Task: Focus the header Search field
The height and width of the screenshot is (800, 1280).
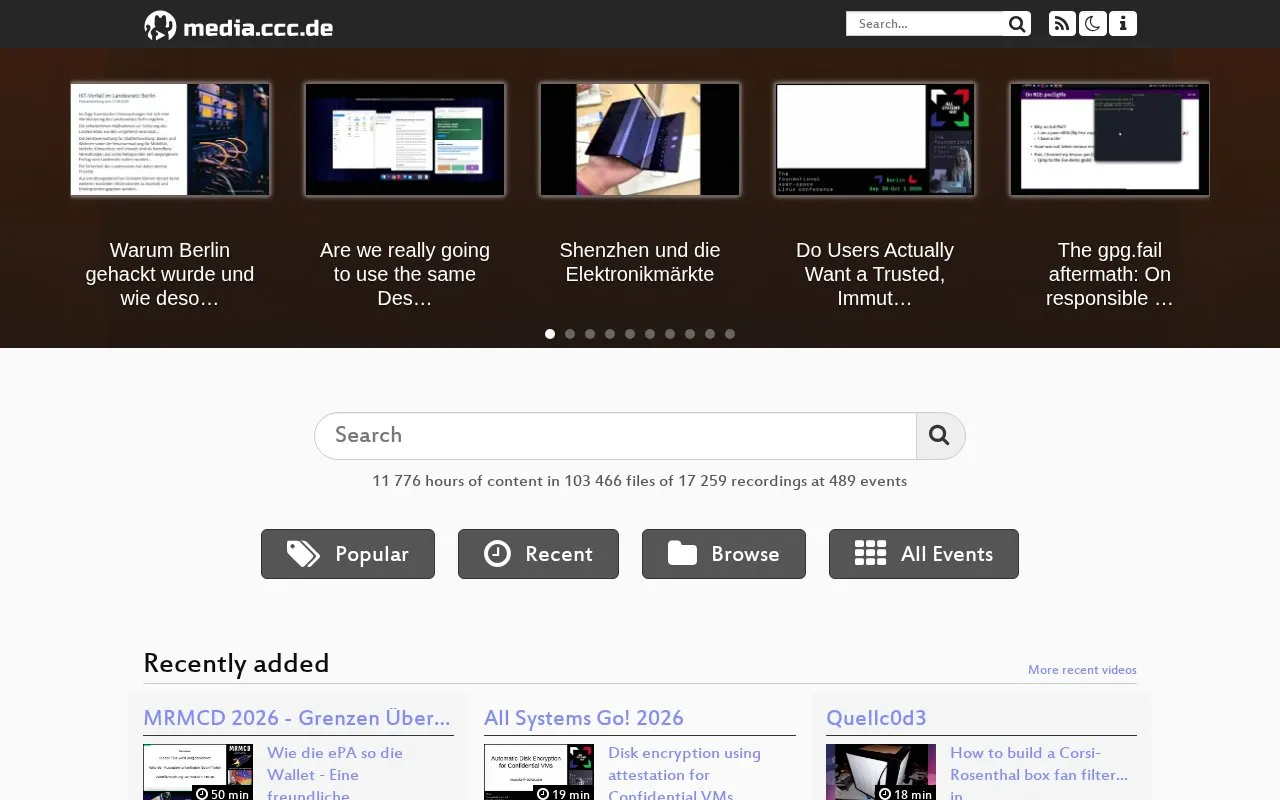Action: tap(925, 24)
